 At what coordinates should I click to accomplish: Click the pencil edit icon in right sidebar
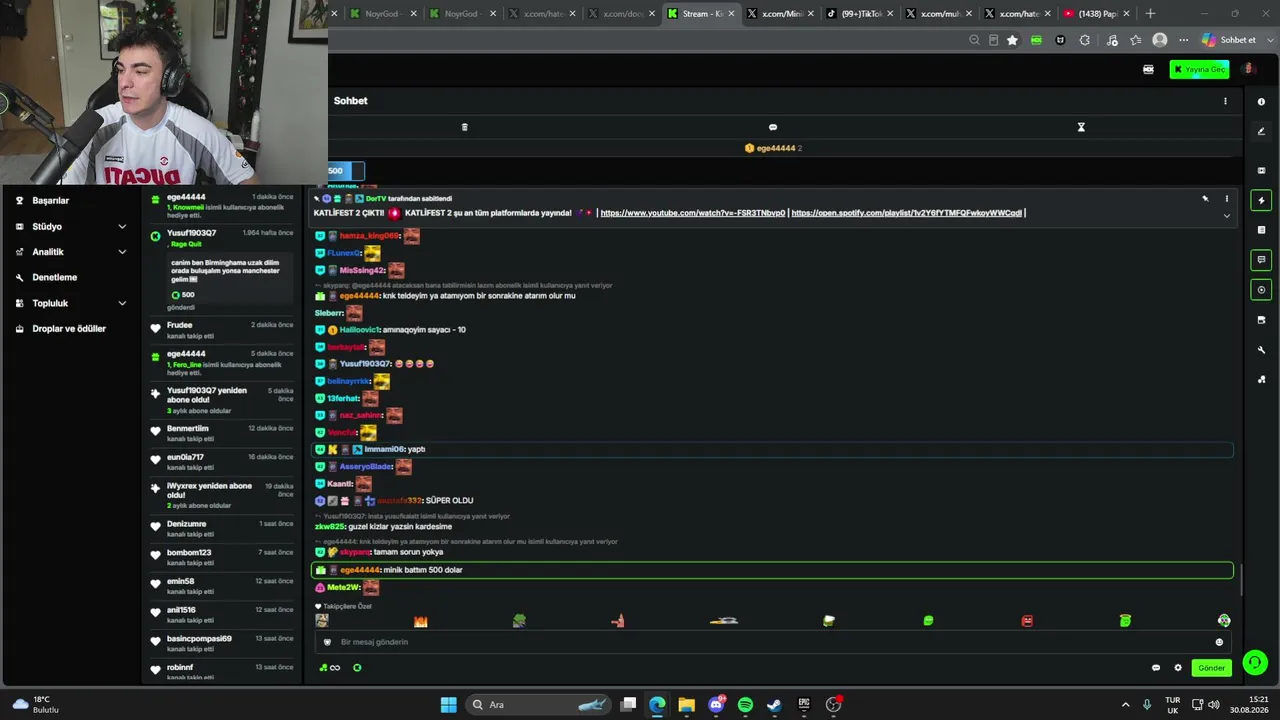coord(1261,131)
